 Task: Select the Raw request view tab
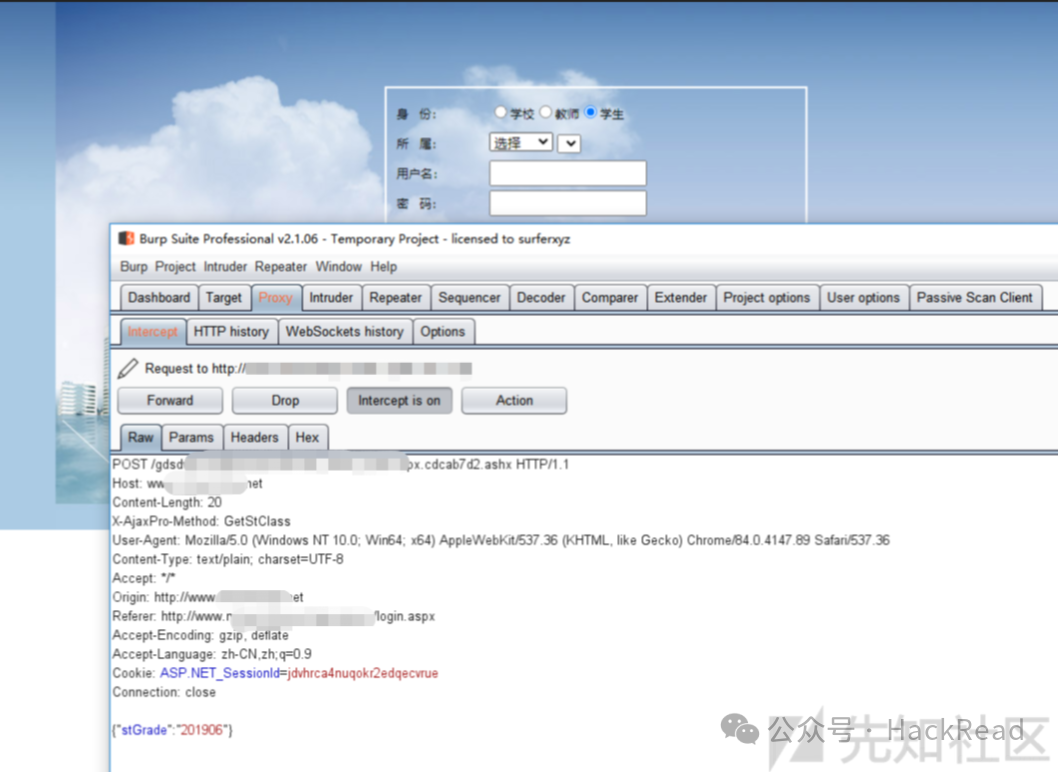[141, 437]
